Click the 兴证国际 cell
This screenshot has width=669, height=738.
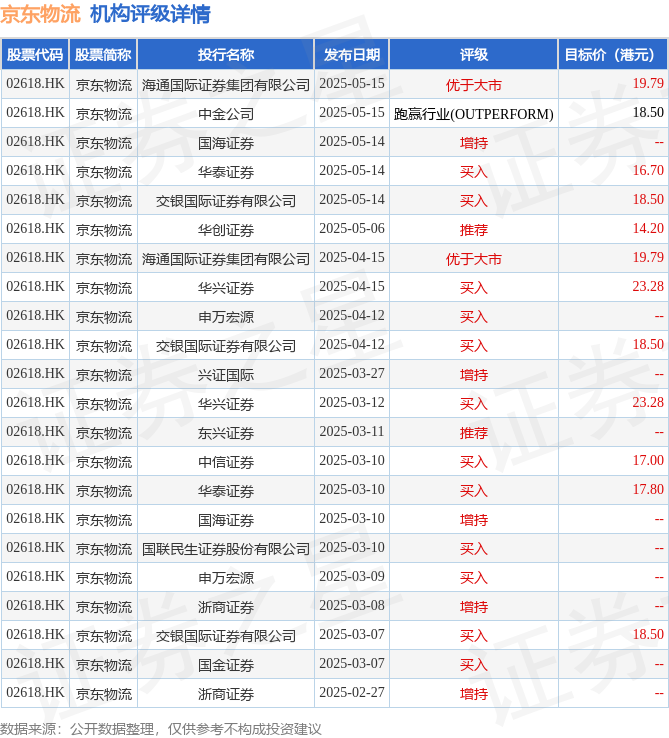(226, 375)
